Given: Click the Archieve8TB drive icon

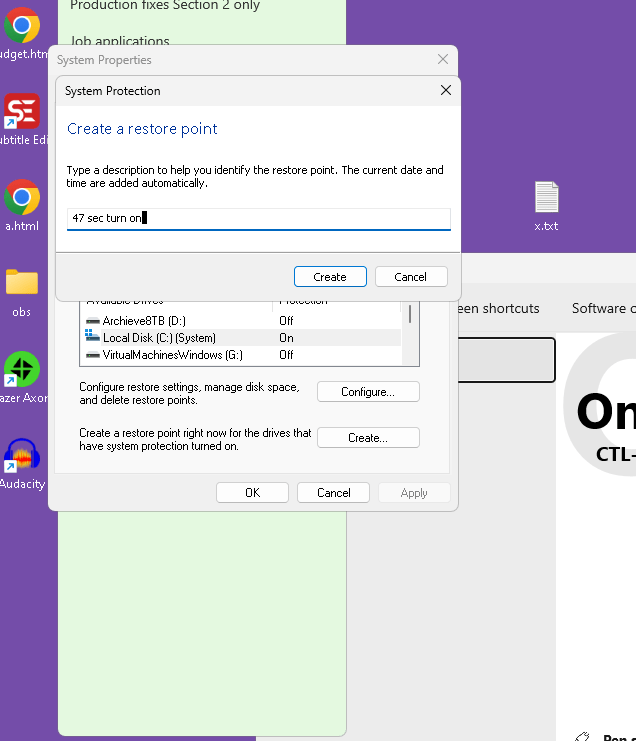Looking at the screenshot, I should (93, 321).
